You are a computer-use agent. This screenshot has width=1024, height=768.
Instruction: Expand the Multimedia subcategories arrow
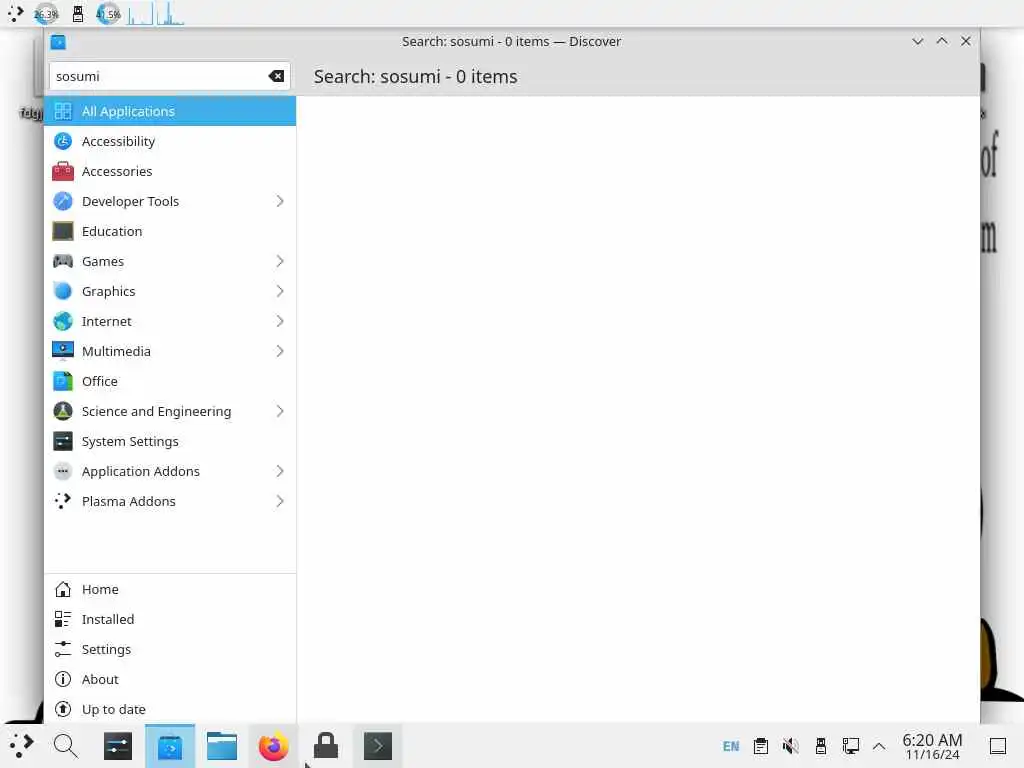pyautogui.click(x=280, y=351)
